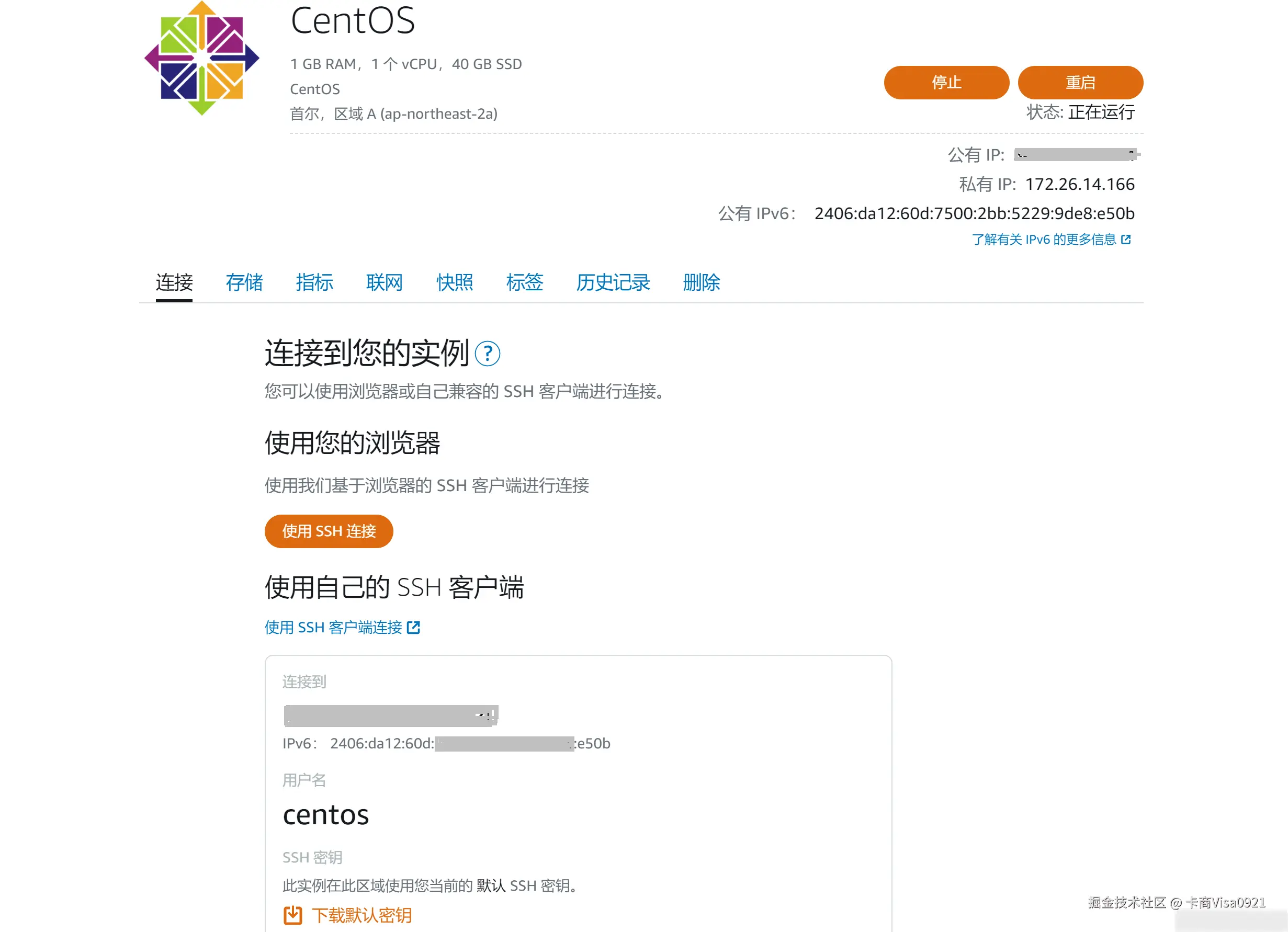Switch to the 指标 metrics tab
This screenshot has height=932, width=1288.
[x=314, y=282]
